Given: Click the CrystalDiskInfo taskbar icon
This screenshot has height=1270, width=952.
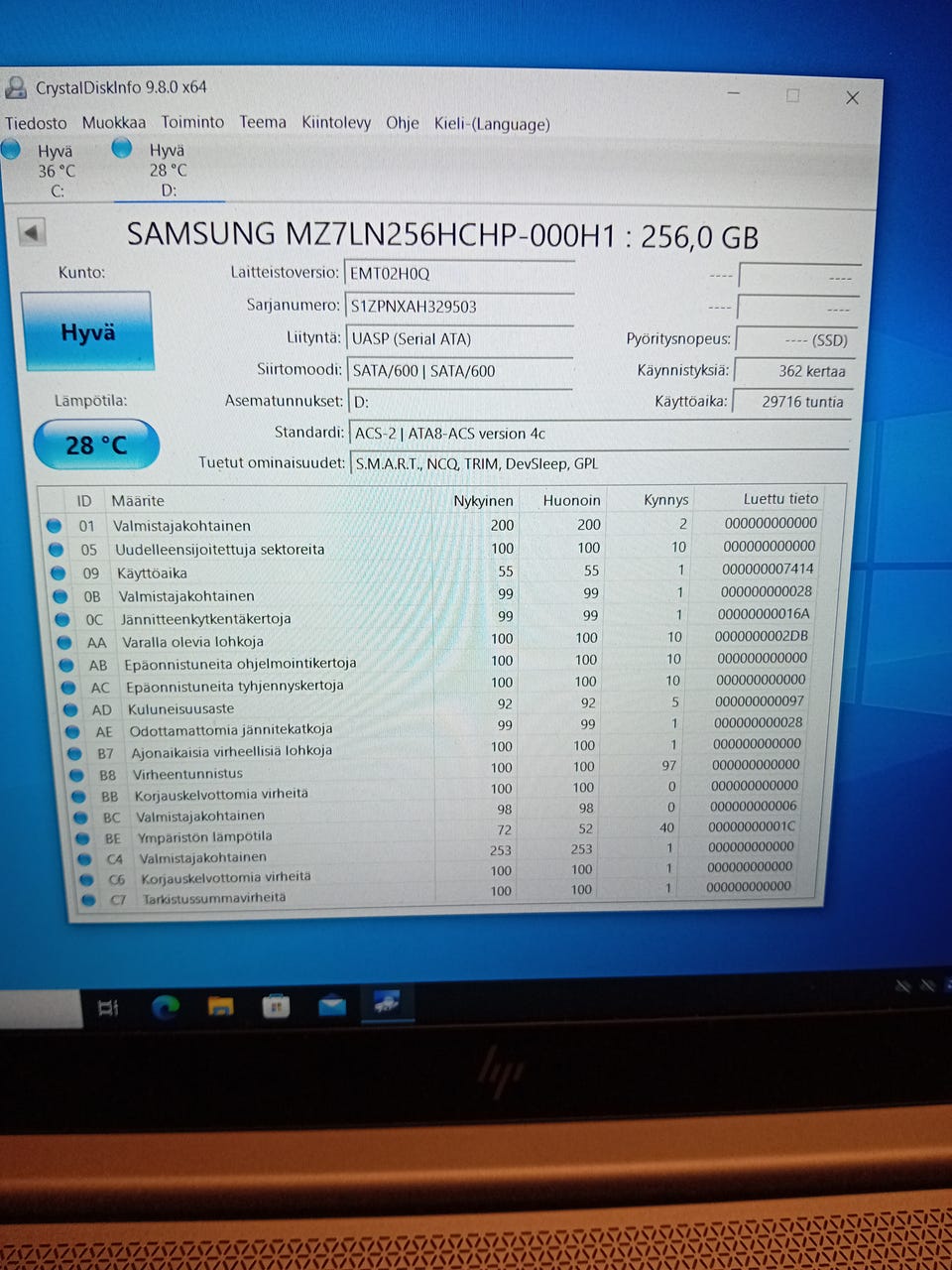Looking at the screenshot, I should point(386,1004).
